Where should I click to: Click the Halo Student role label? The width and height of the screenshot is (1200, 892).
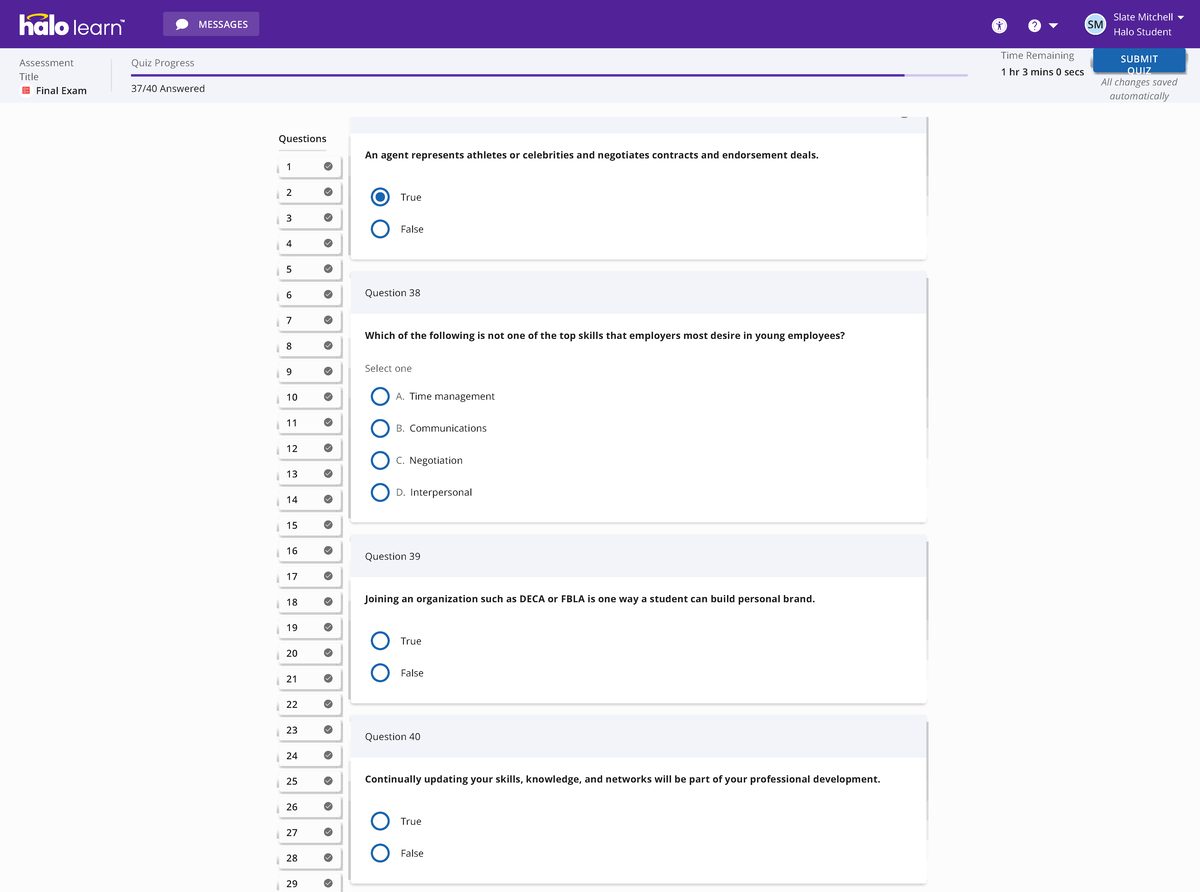(x=1142, y=32)
